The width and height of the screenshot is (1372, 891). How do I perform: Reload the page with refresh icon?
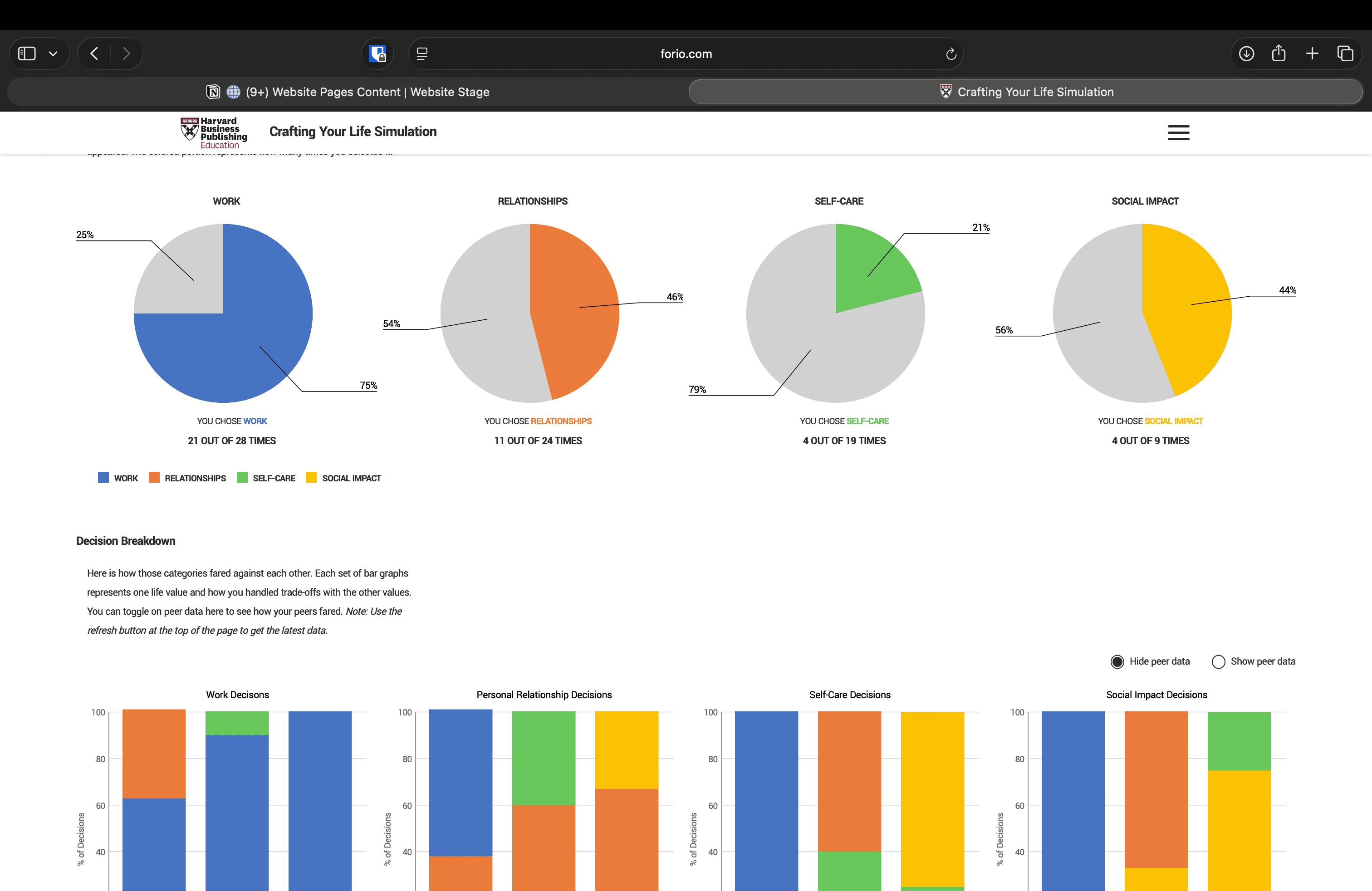pos(951,54)
